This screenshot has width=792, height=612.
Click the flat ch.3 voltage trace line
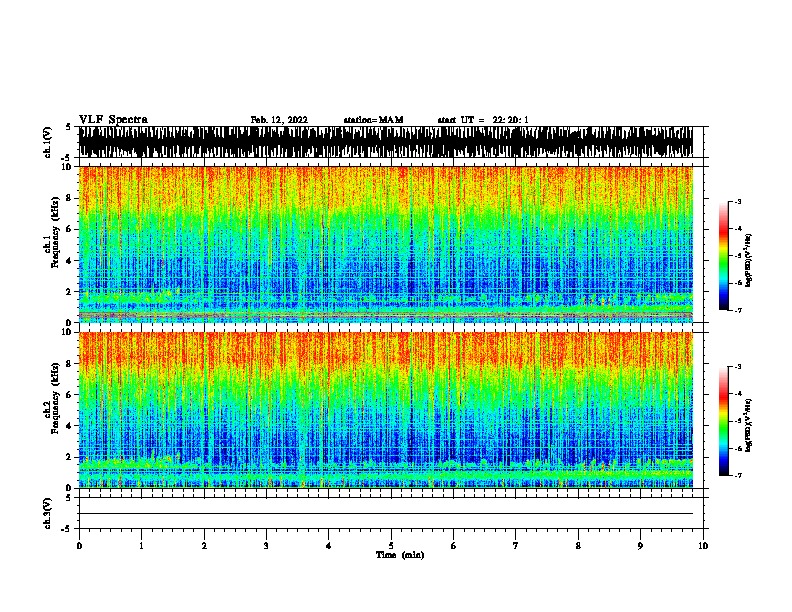(386, 514)
